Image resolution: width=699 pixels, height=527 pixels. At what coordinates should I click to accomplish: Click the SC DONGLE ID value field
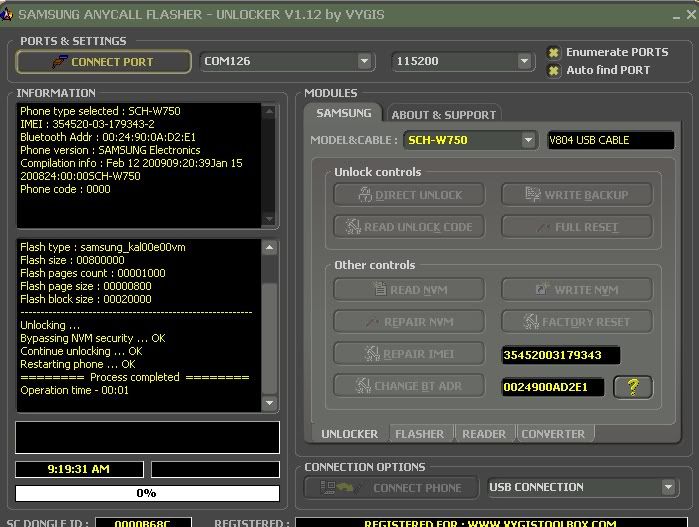click(x=144, y=523)
